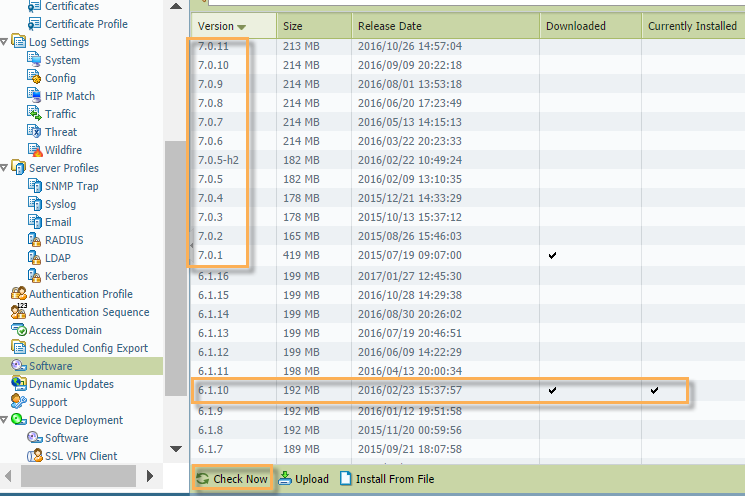The image size is (745, 496).
Task: Click Downloaded checkmark for 7.0.1
Action: (552, 256)
